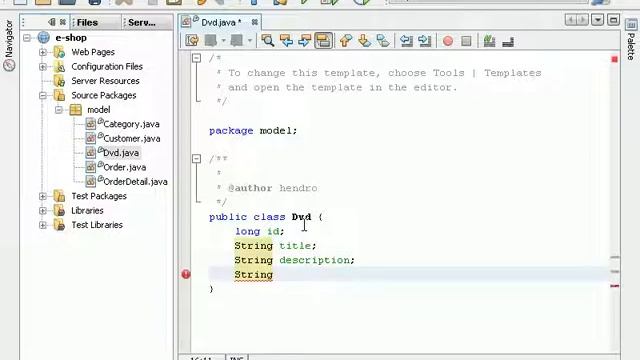Click the error icon in gutter
Screen dimensions: 640x360
click(x=186, y=274)
